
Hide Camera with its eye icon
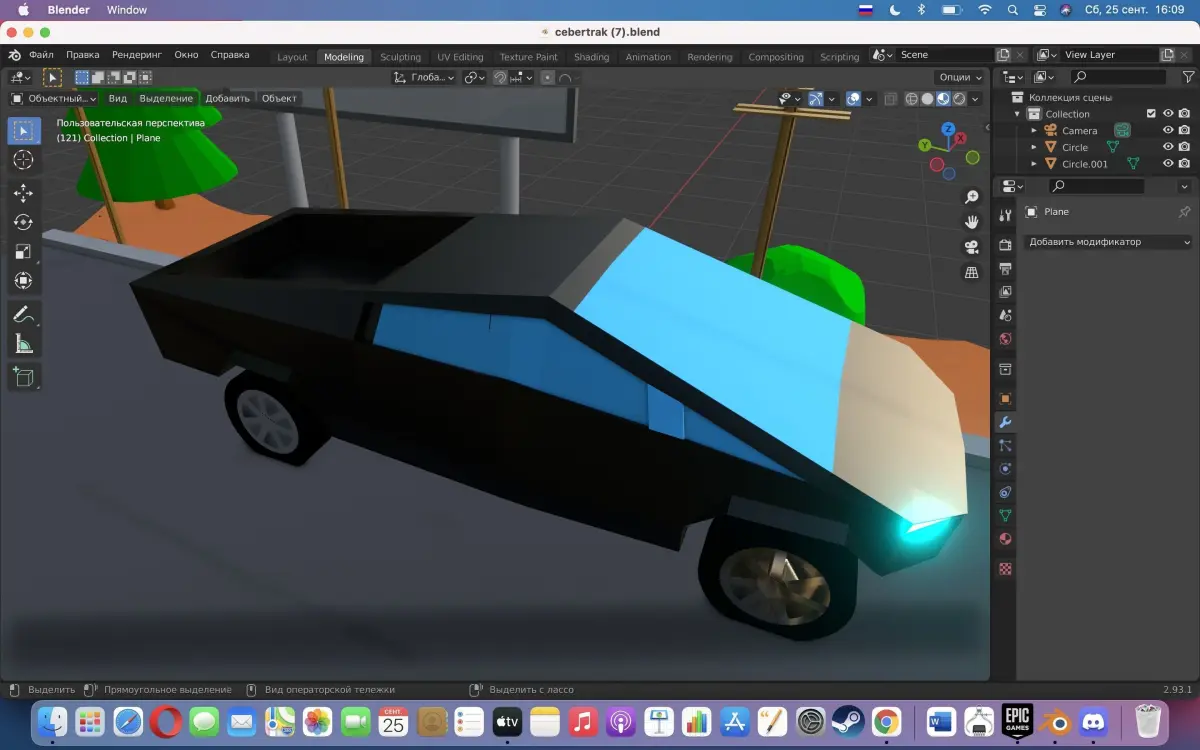pos(1168,130)
